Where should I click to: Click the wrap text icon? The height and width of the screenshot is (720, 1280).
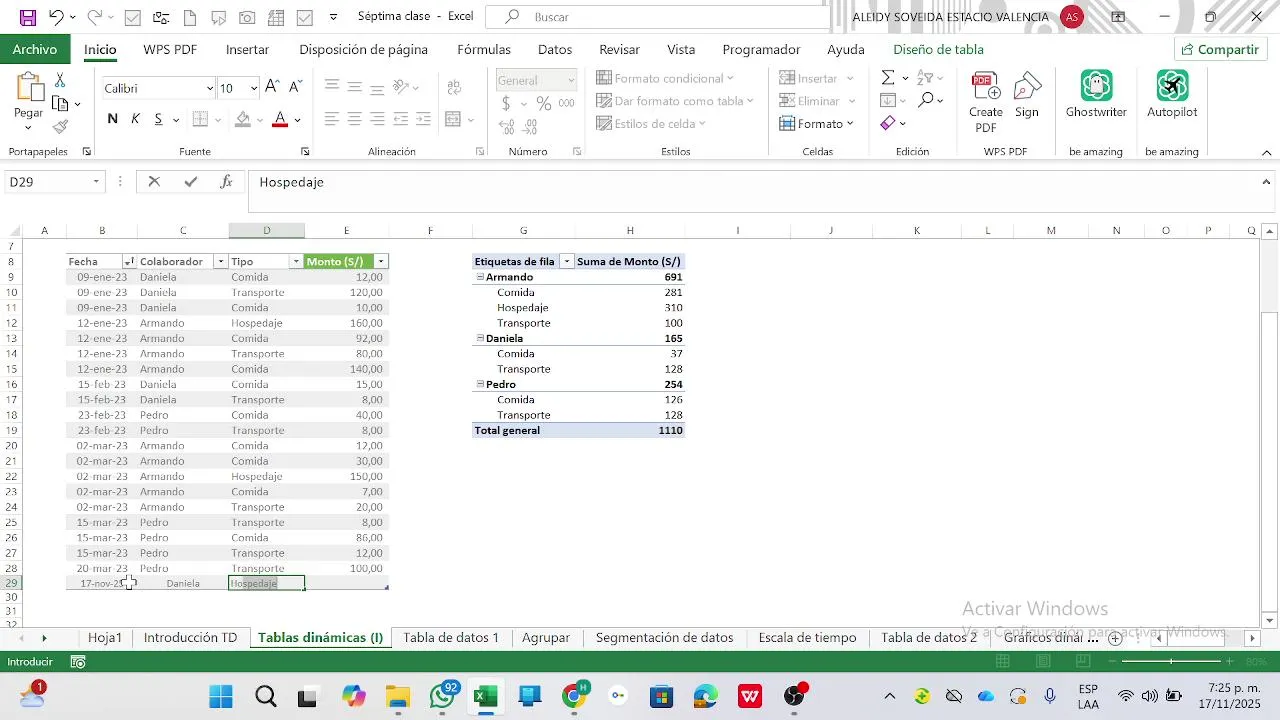pyautogui.click(x=454, y=88)
